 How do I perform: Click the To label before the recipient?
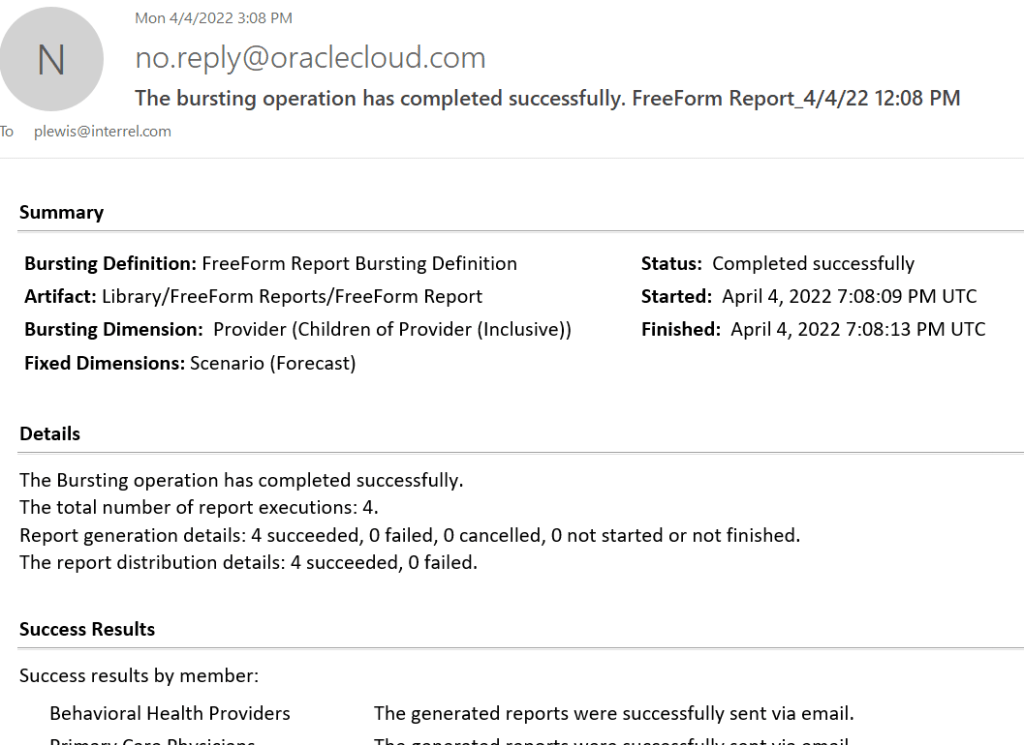[x=8, y=131]
